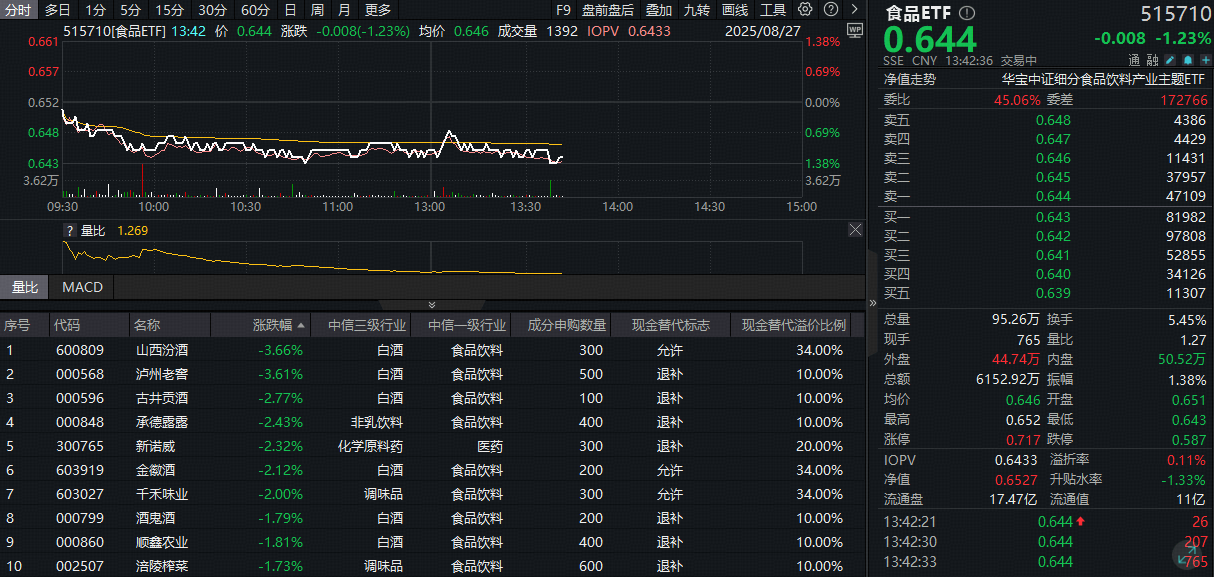Close the 量比 indicator panel

click(855, 229)
